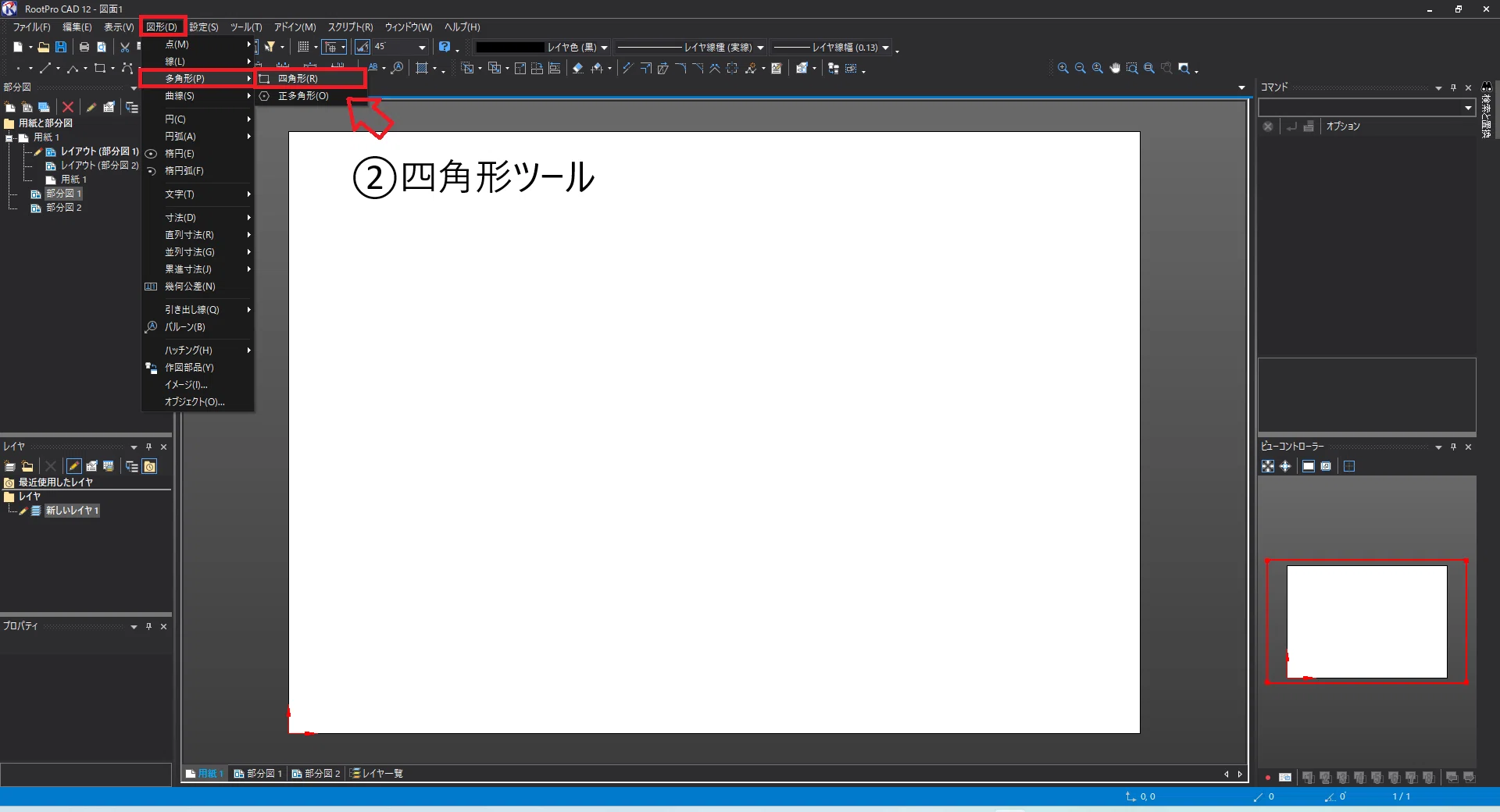Select ハッチング(H) menu entry
The width and height of the screenshot is (1500, 812).
[x=198, y=351]
